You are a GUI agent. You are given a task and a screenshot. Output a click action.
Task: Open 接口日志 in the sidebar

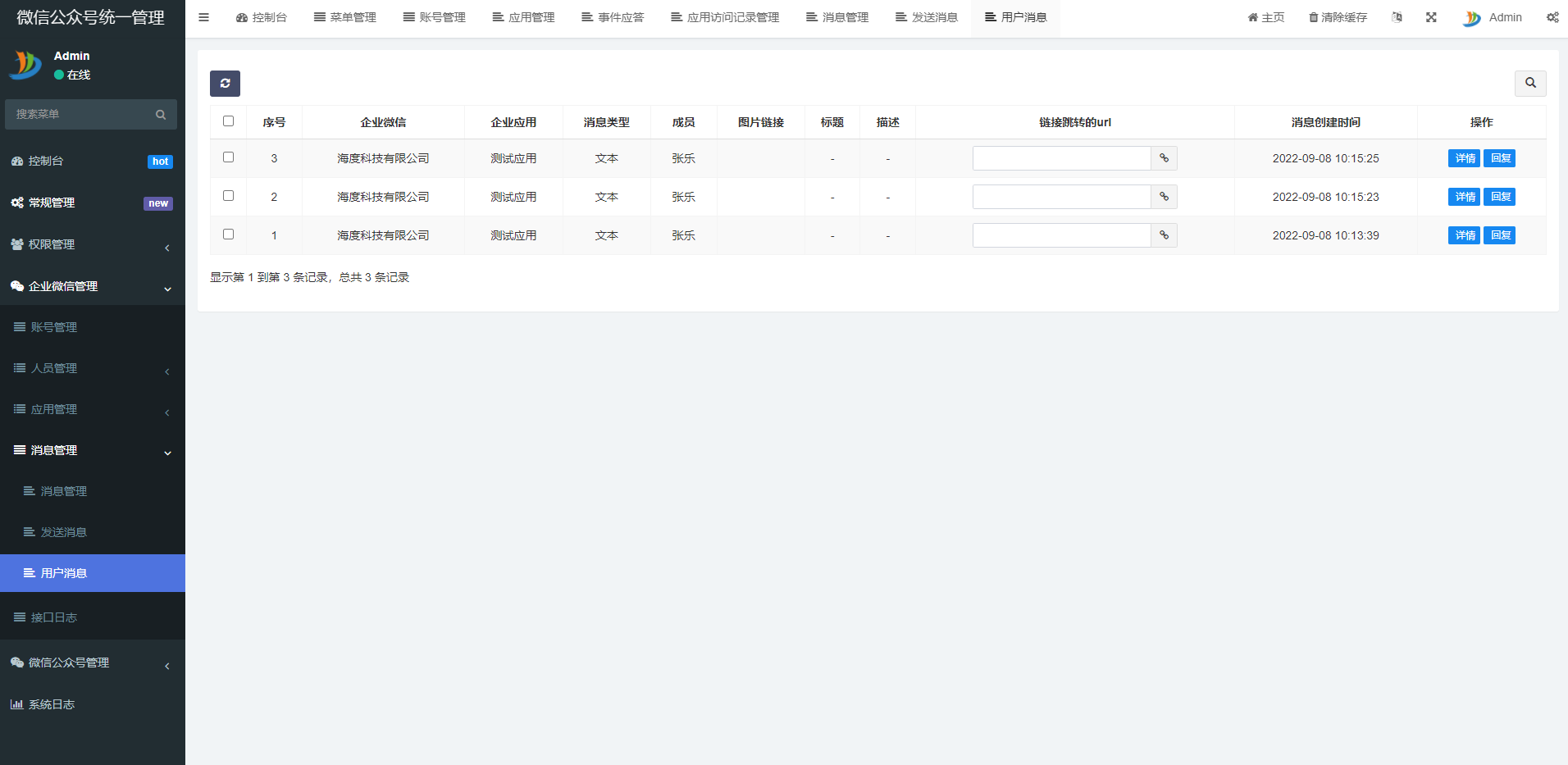54,617
